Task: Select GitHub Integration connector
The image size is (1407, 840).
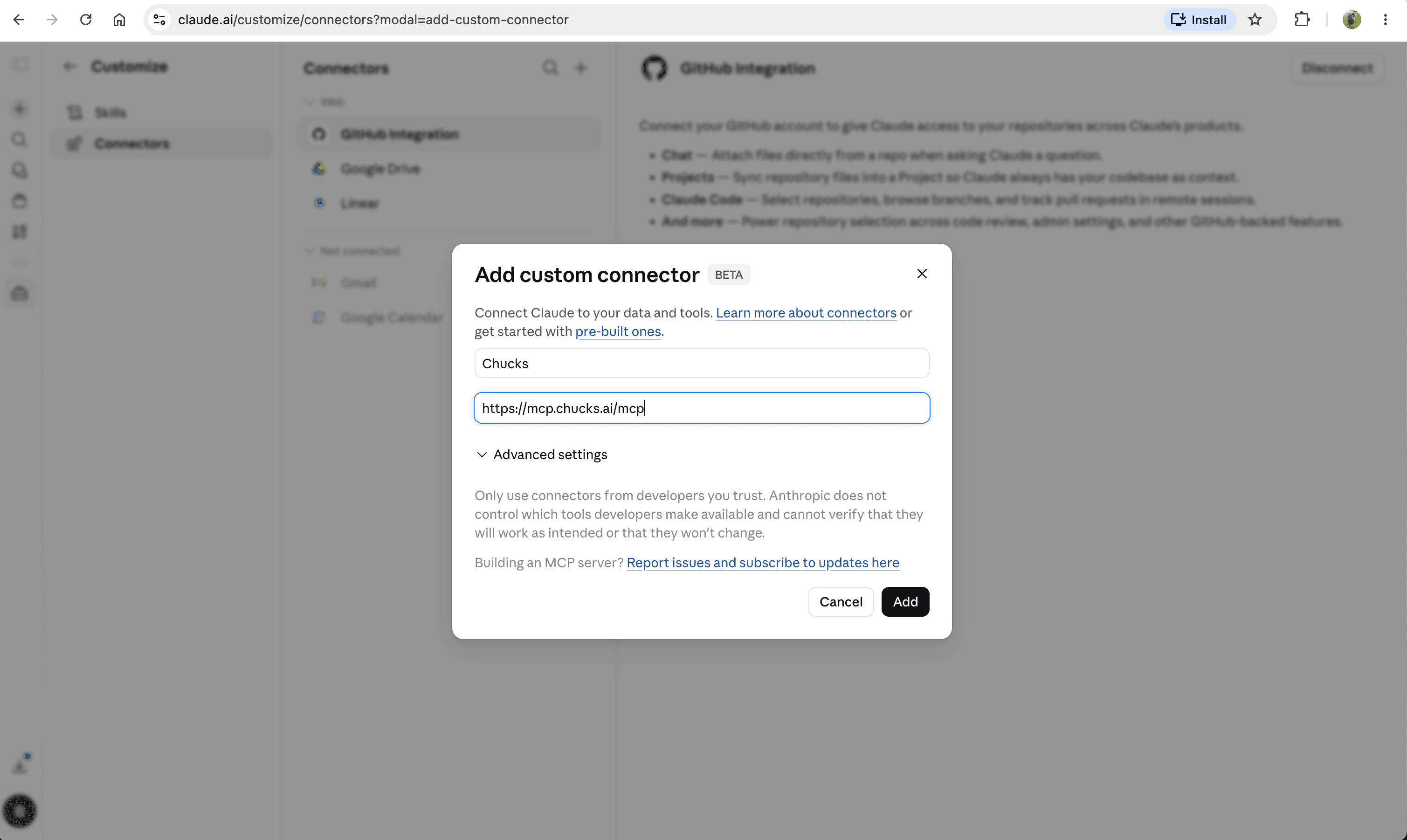Action: (449, 135)
